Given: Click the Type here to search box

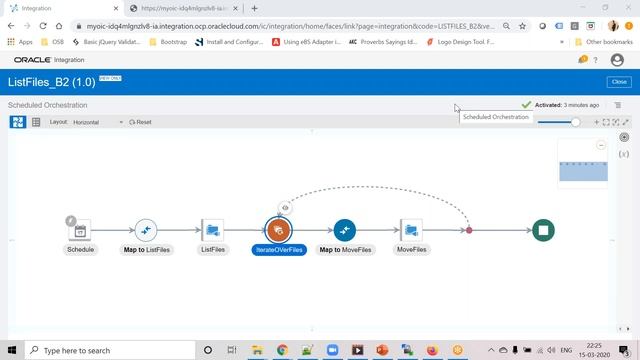Looking at the screenshot, I should coord(110,350).
